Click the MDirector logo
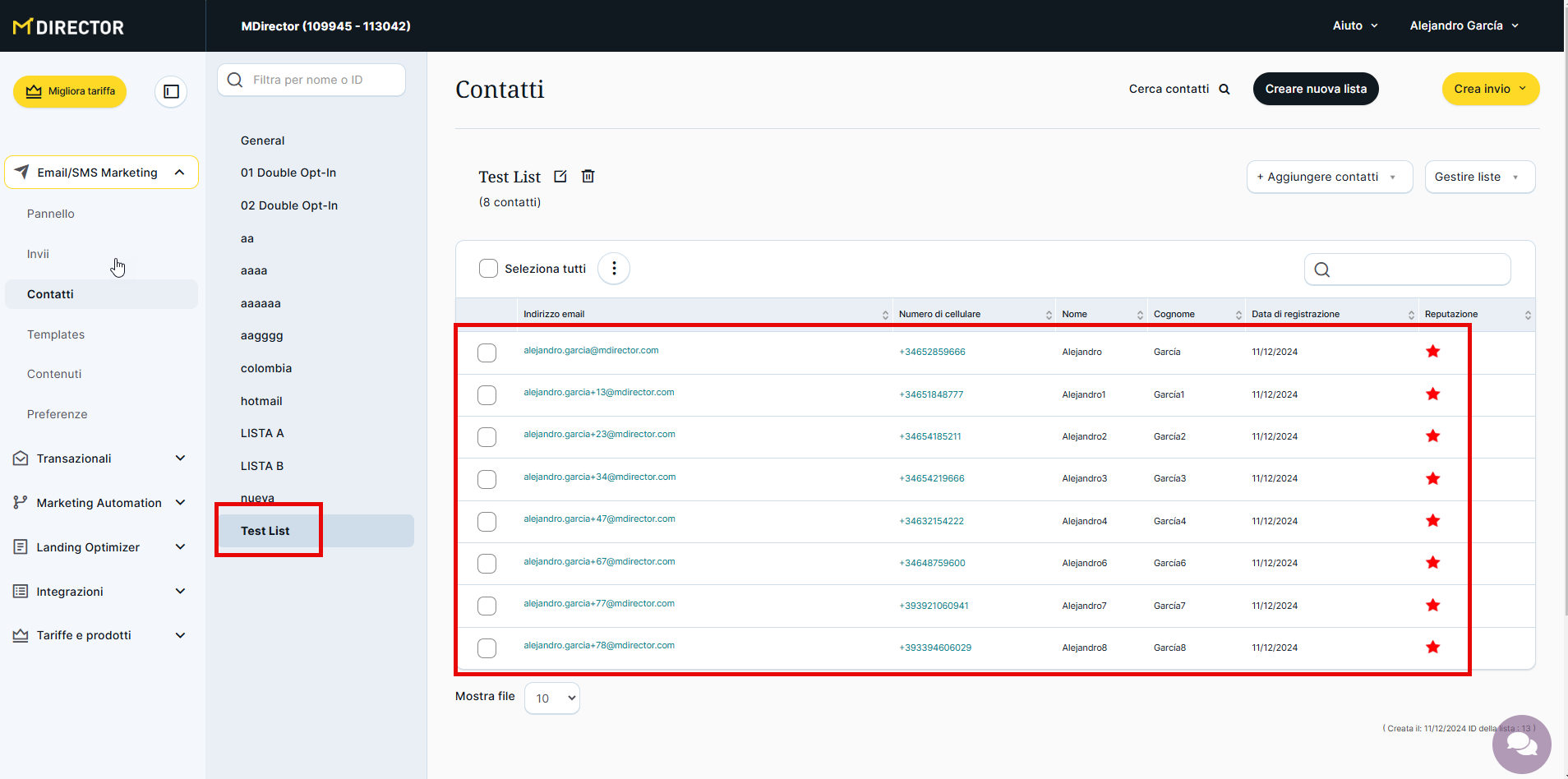This screenshot has height=779, width=1568. point(68,27)
